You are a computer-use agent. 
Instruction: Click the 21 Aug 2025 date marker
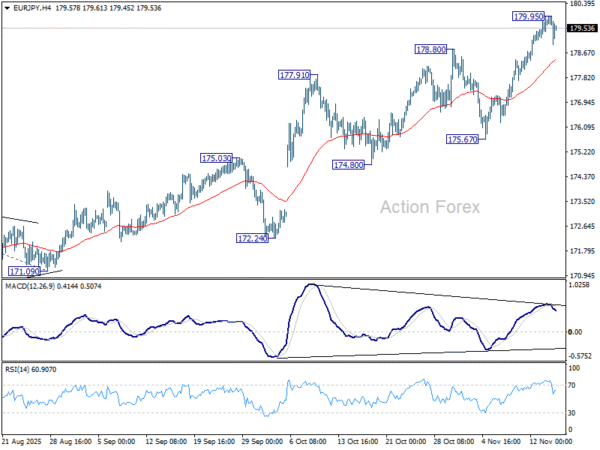click(24, 441)
